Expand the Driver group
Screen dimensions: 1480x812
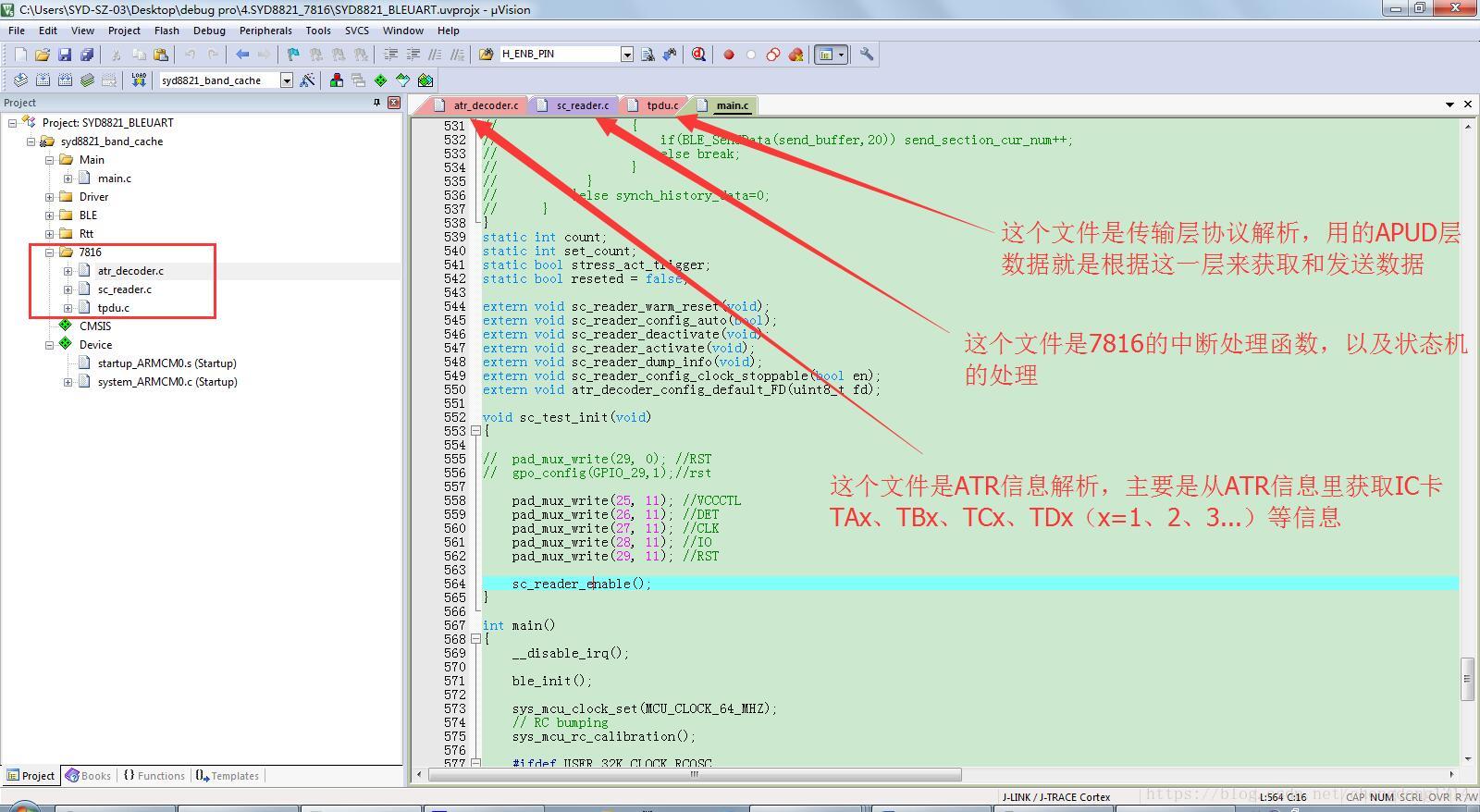point(50,197)
